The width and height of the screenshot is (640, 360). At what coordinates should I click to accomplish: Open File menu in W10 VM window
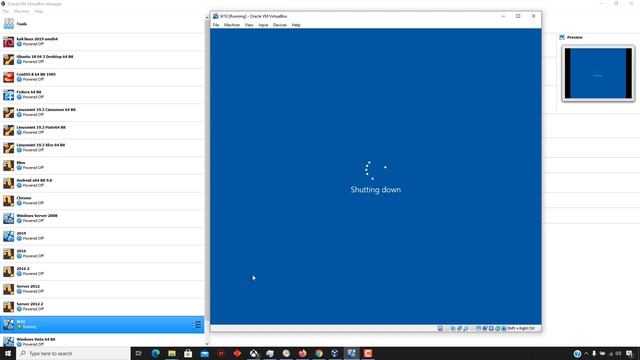coord(216,25)
